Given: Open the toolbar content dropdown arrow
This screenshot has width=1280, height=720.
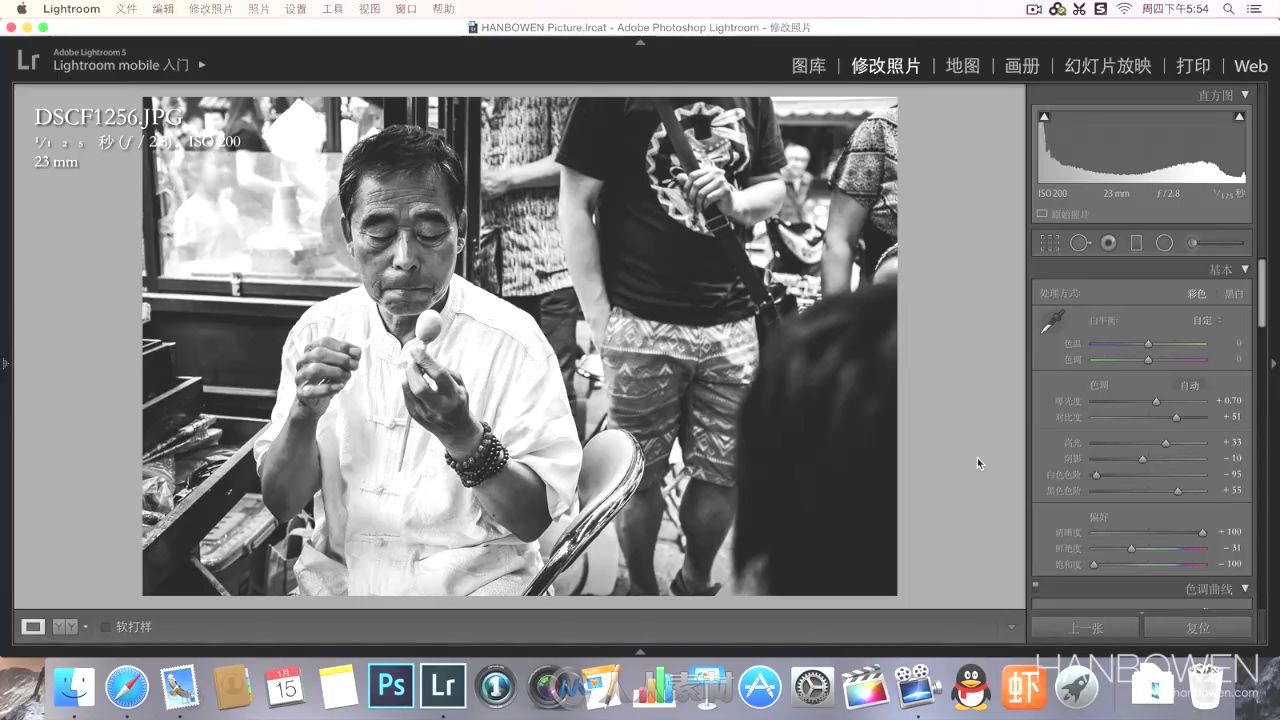Looking at the screenshot, I should click(1011, 627).
